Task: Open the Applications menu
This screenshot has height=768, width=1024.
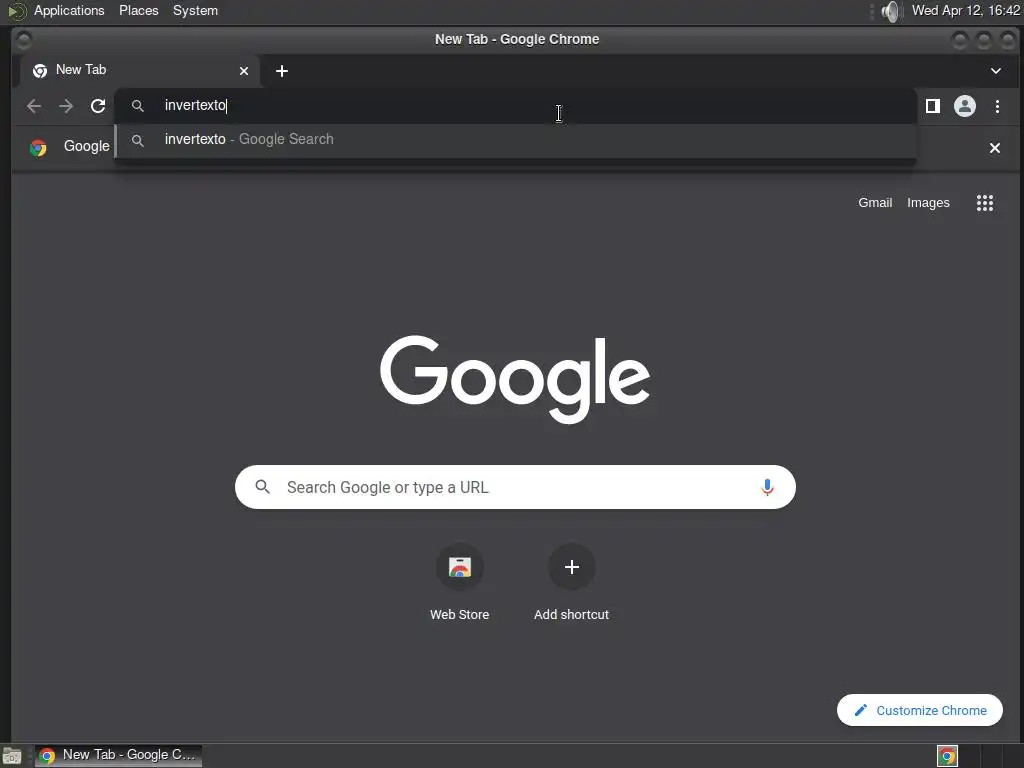Action: 69,10
